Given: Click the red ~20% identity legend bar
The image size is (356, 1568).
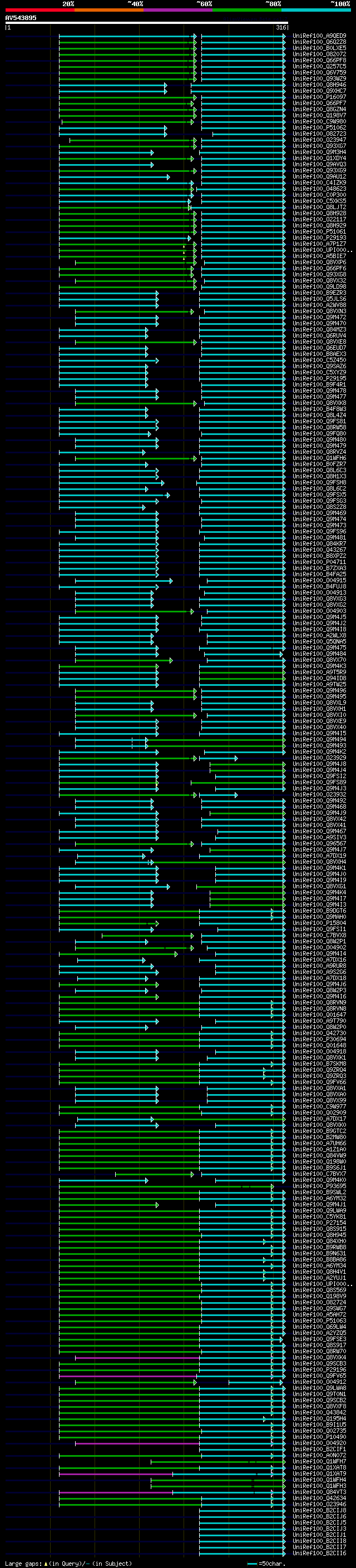Looking at the screenshot, I should 39,10.
